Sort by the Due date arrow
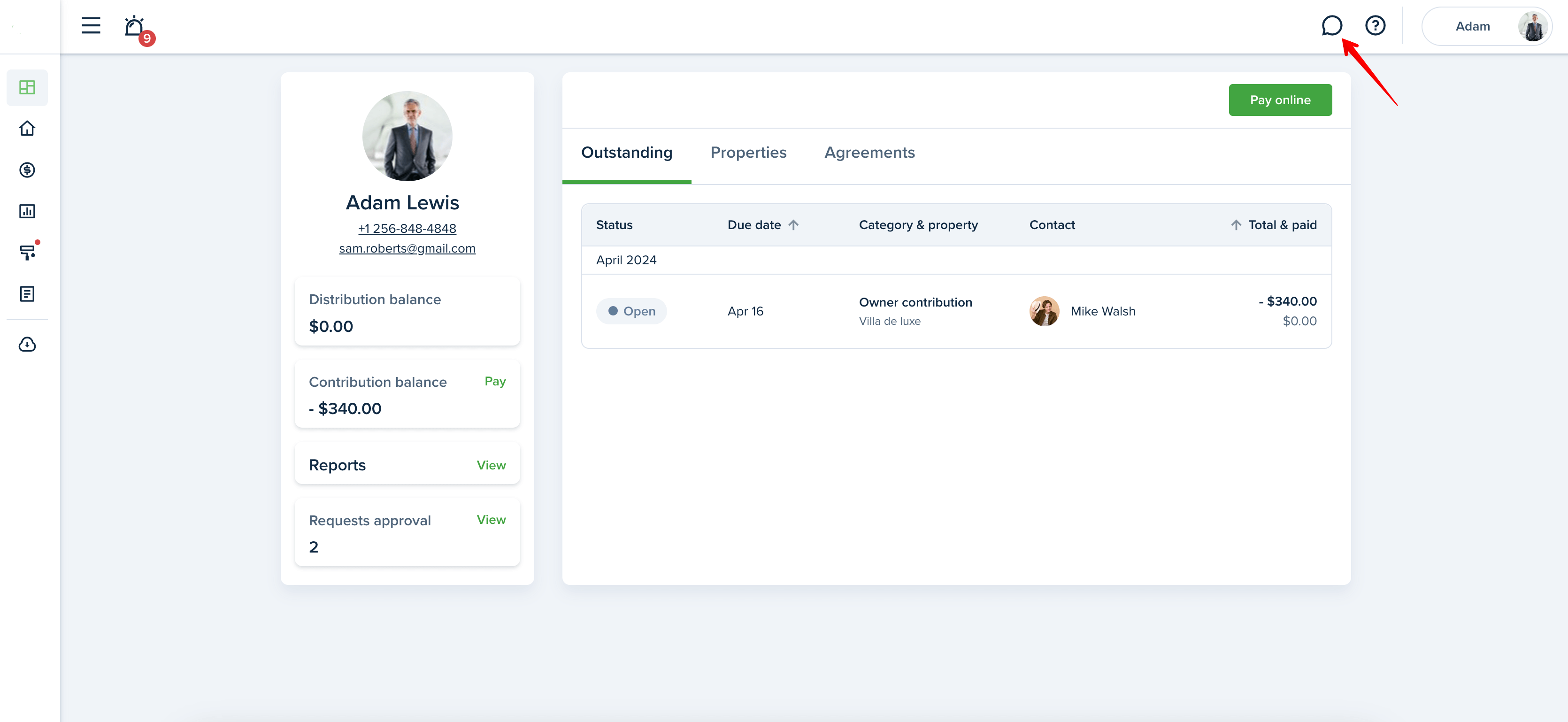 (793, 225)
